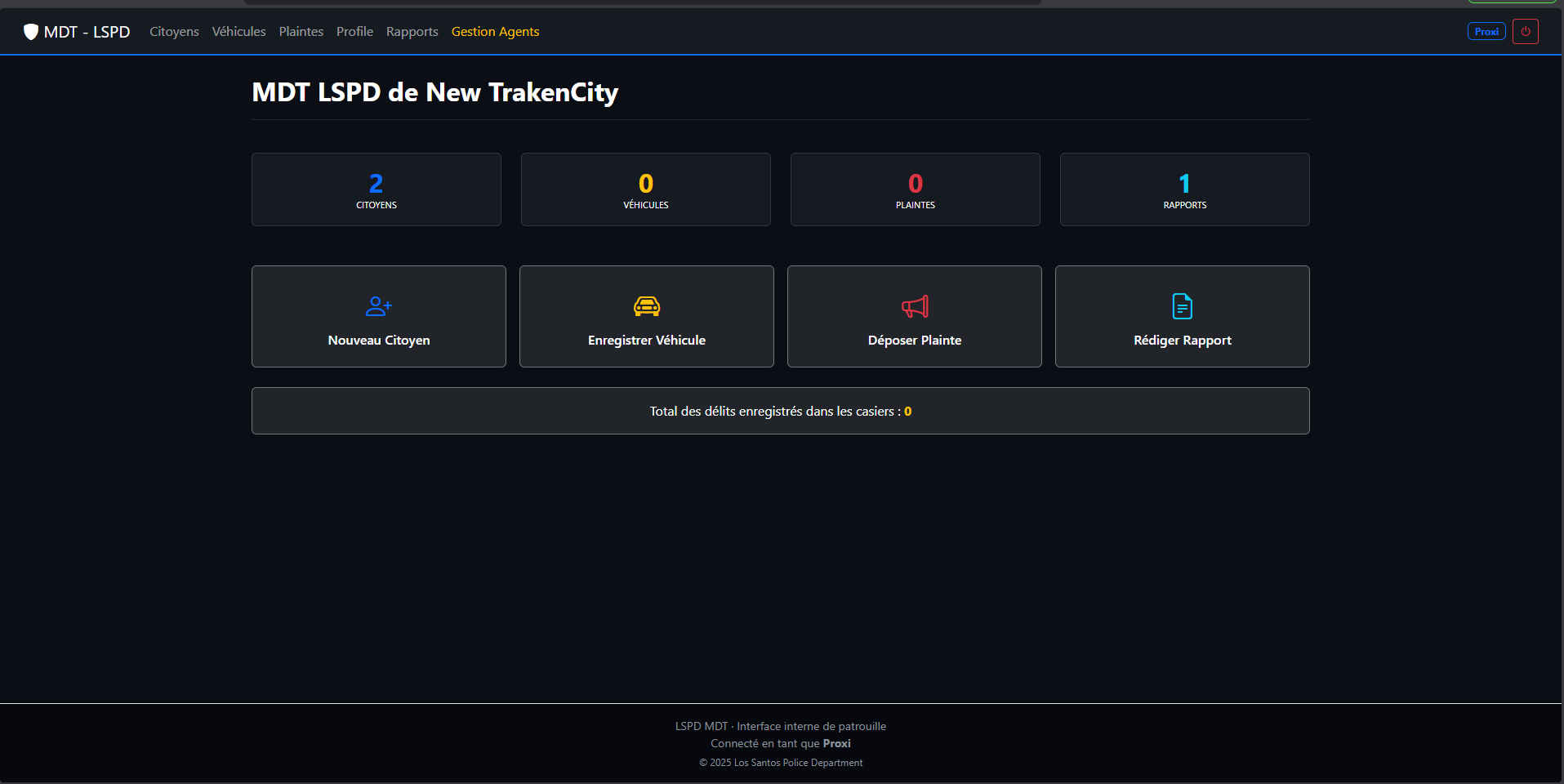
Task: Click the shield logo icon in navbar
Action: tap(30, 32)
